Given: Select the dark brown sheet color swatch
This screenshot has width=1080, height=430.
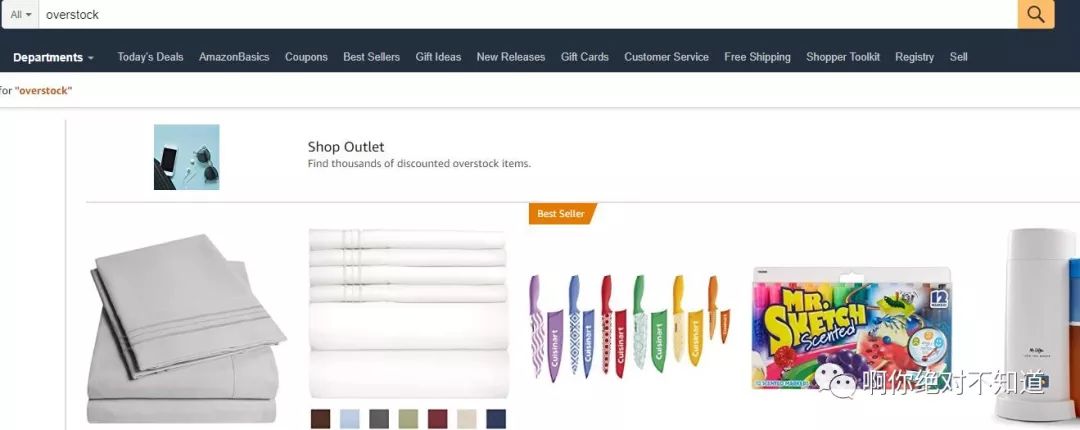Looking at the screenshot, I should pos(320,419).
